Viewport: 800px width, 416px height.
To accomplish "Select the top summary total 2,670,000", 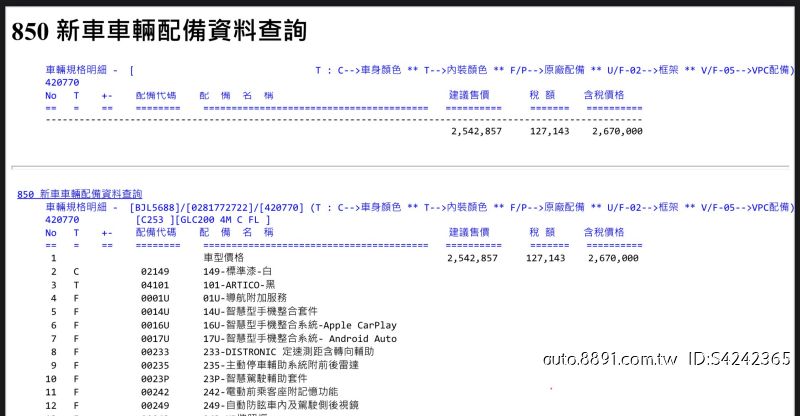I will point(617,131).
